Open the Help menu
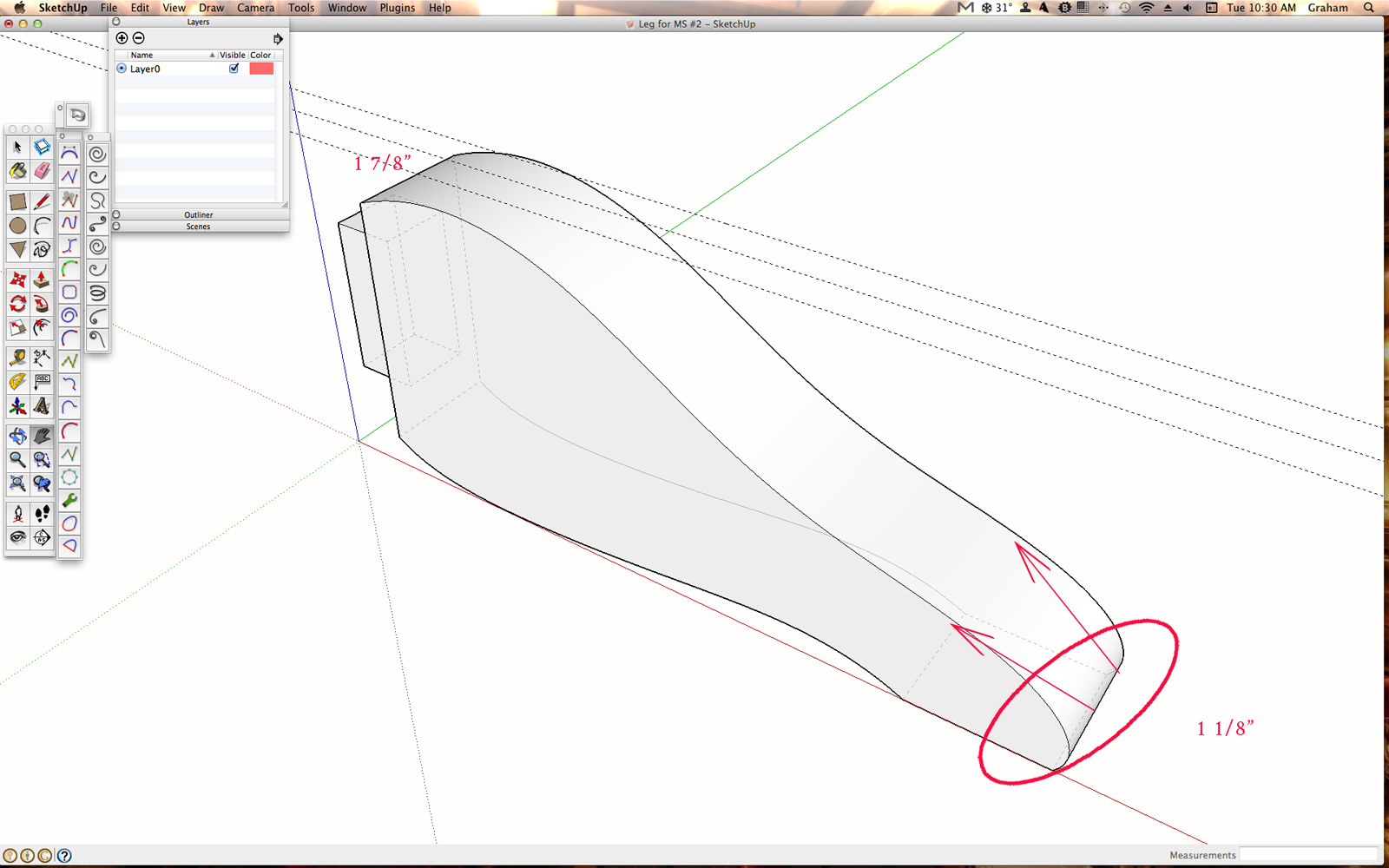The height and width of the screenshot is (868, 1389). point(439,8)
